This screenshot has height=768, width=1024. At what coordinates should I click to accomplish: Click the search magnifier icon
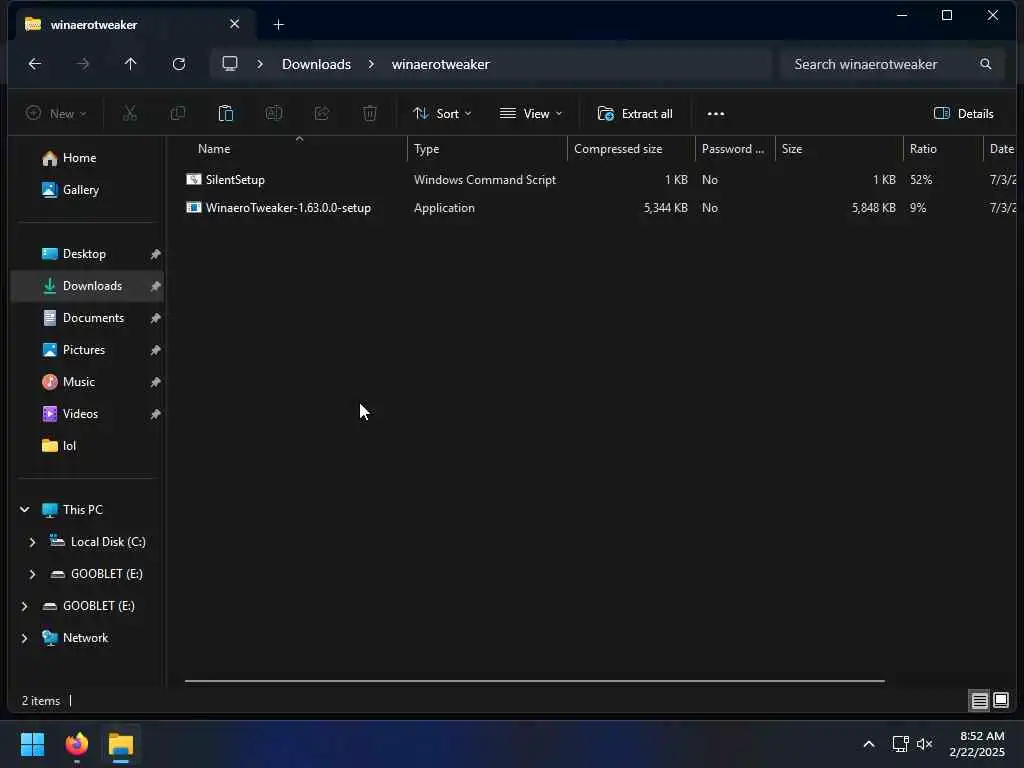[985, 64]
